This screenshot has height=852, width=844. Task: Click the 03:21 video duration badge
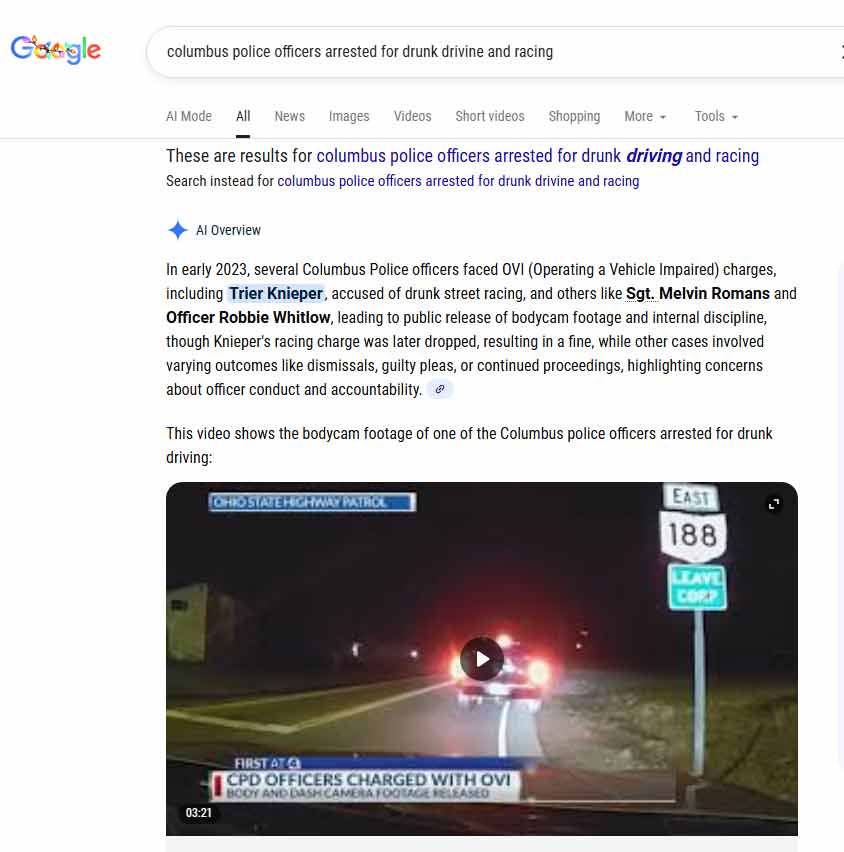click(x=198, y=813)
